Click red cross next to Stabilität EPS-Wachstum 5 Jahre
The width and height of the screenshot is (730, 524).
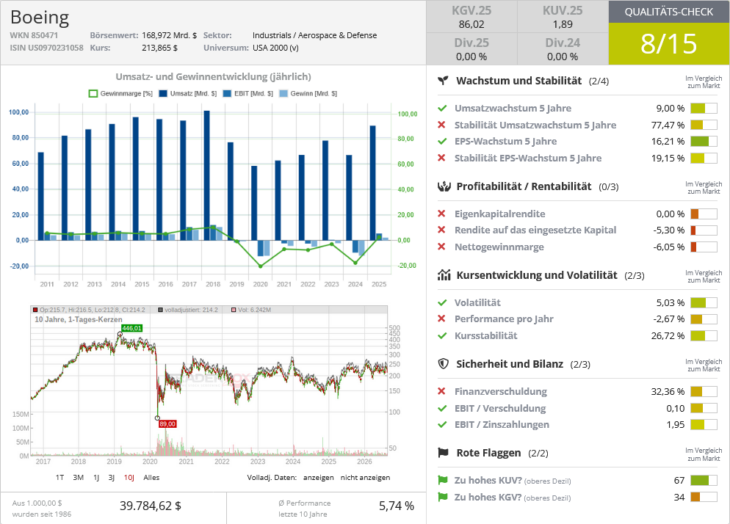pos(441,158)
